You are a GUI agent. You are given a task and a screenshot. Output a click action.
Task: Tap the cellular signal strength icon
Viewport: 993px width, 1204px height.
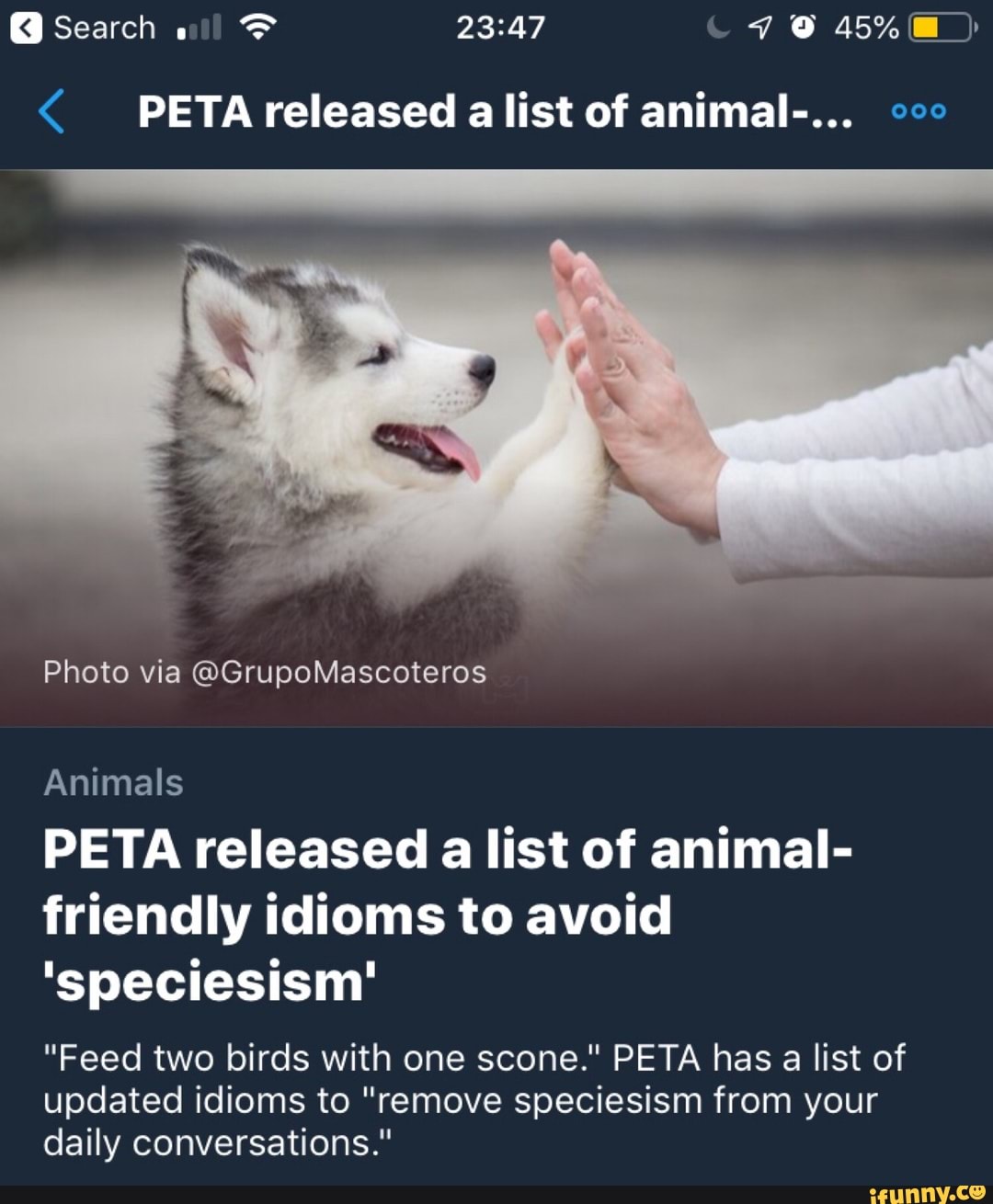click(x=198, y=26)
